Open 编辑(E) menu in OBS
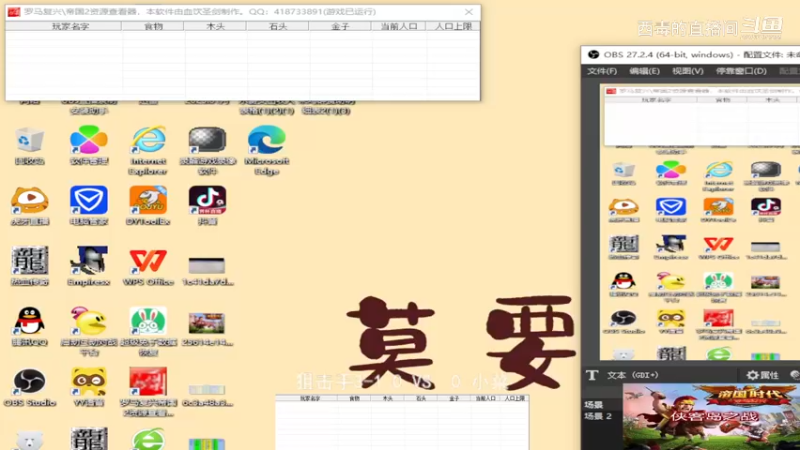Viewport: 800px width, 450px height. [x=644, y=71]
